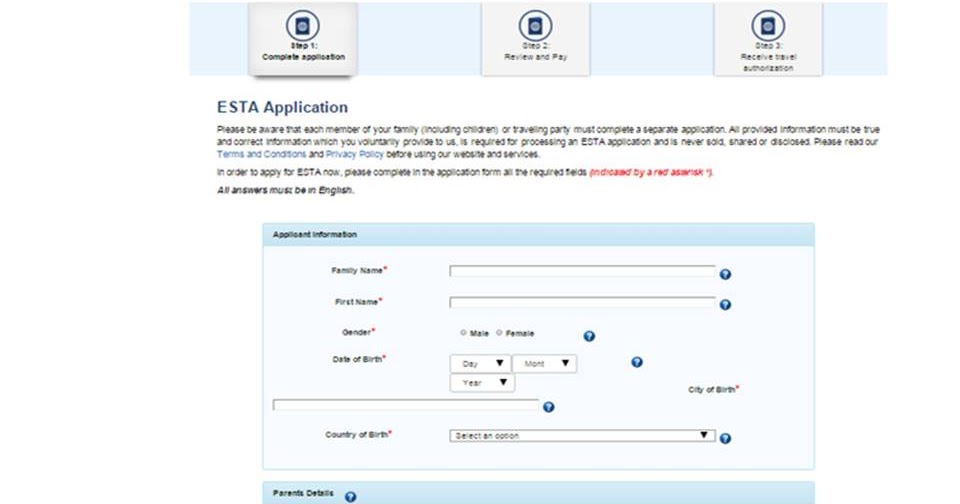This screenshot has width=960, height=504.
Task: Click 'All answers must be in English' text
Action: pyautogui.click(x=285, y=190)
